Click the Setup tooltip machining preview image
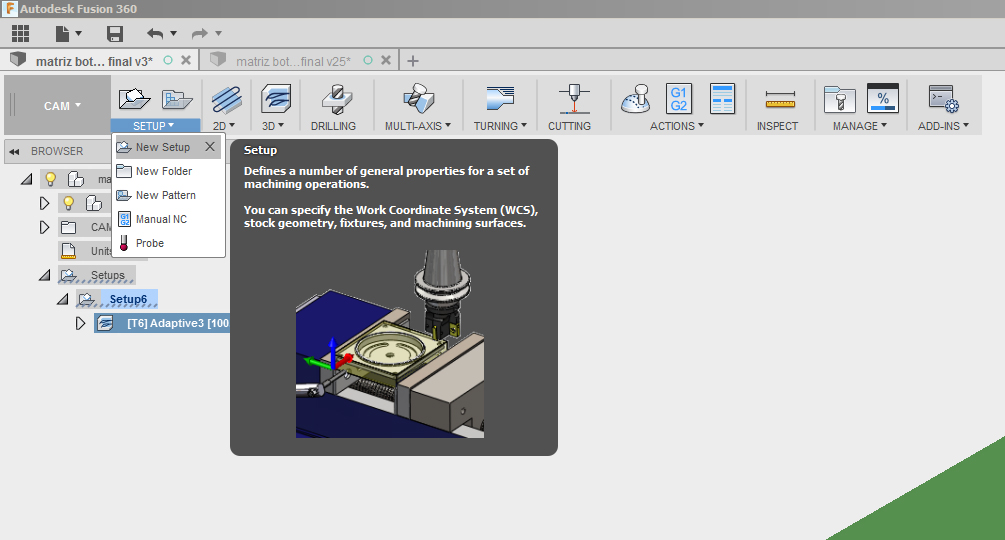1005x540 pixels. click(x=390, y=344)
